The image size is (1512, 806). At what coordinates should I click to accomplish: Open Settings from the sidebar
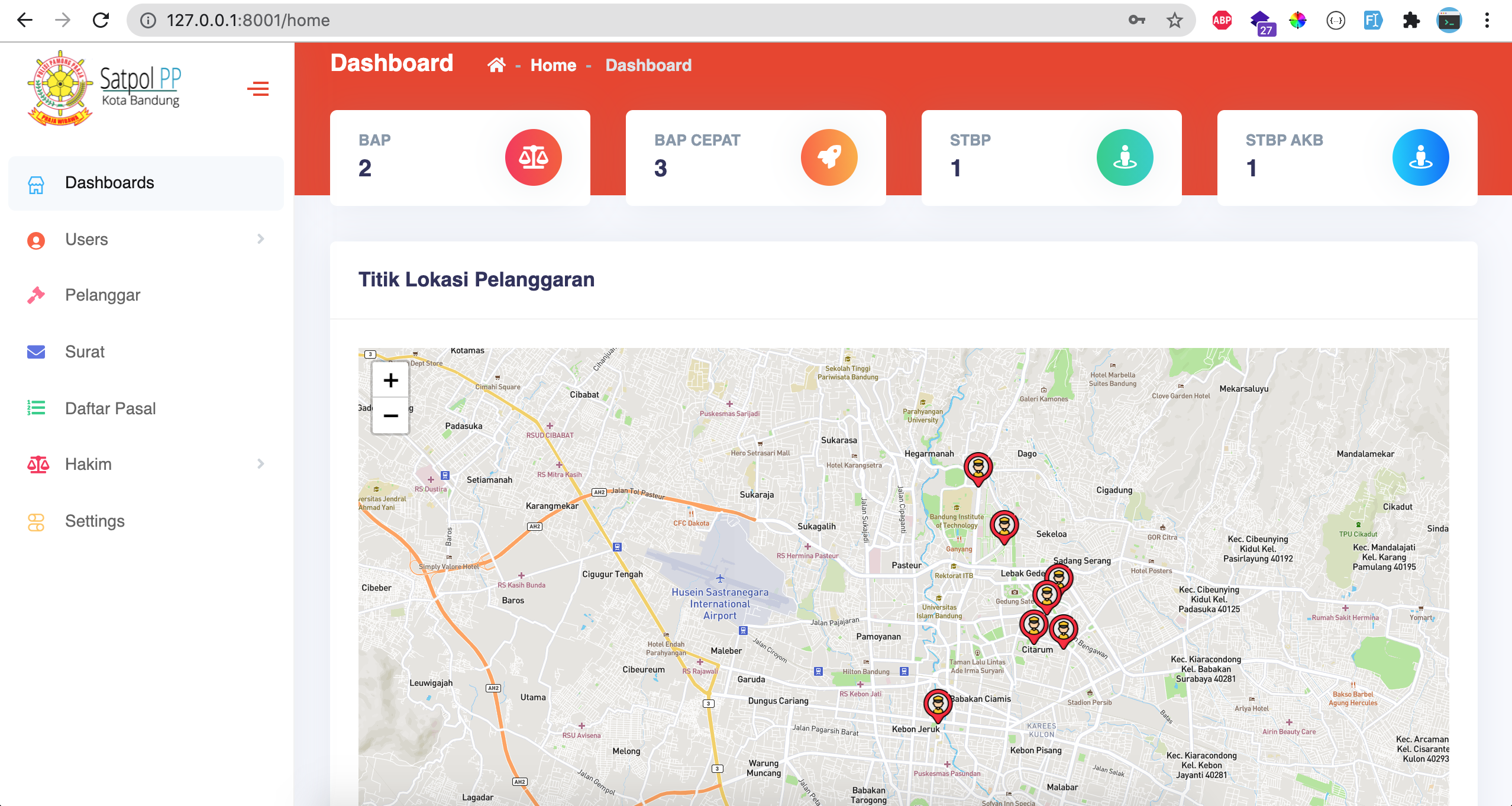coord(95,521)
